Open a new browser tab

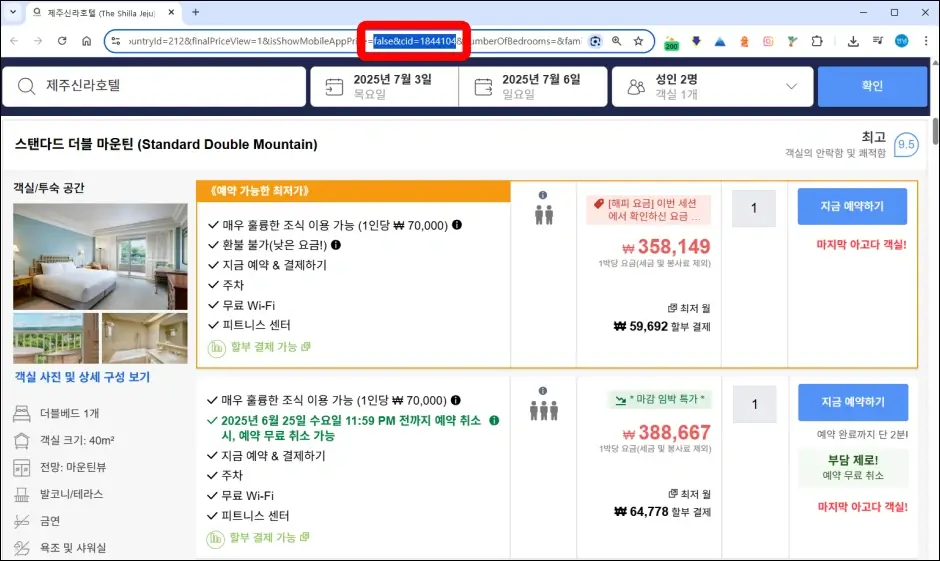pyautogui.click(x=195, y=12)
